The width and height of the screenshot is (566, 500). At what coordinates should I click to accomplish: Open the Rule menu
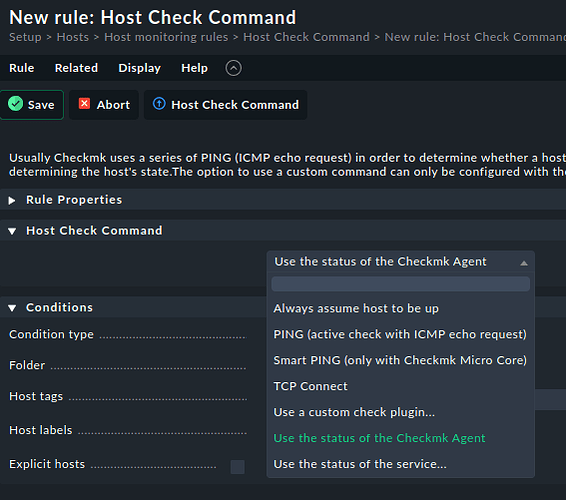(x=22, y=68)
